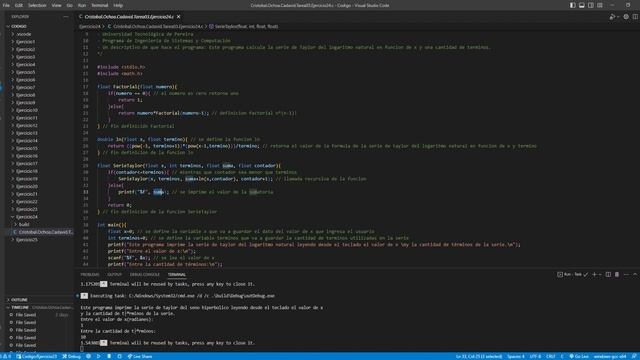The width and height of the screenshot is (640, 360).
Task: Open notifications bell in status bar
Action: tap(634, 356)
